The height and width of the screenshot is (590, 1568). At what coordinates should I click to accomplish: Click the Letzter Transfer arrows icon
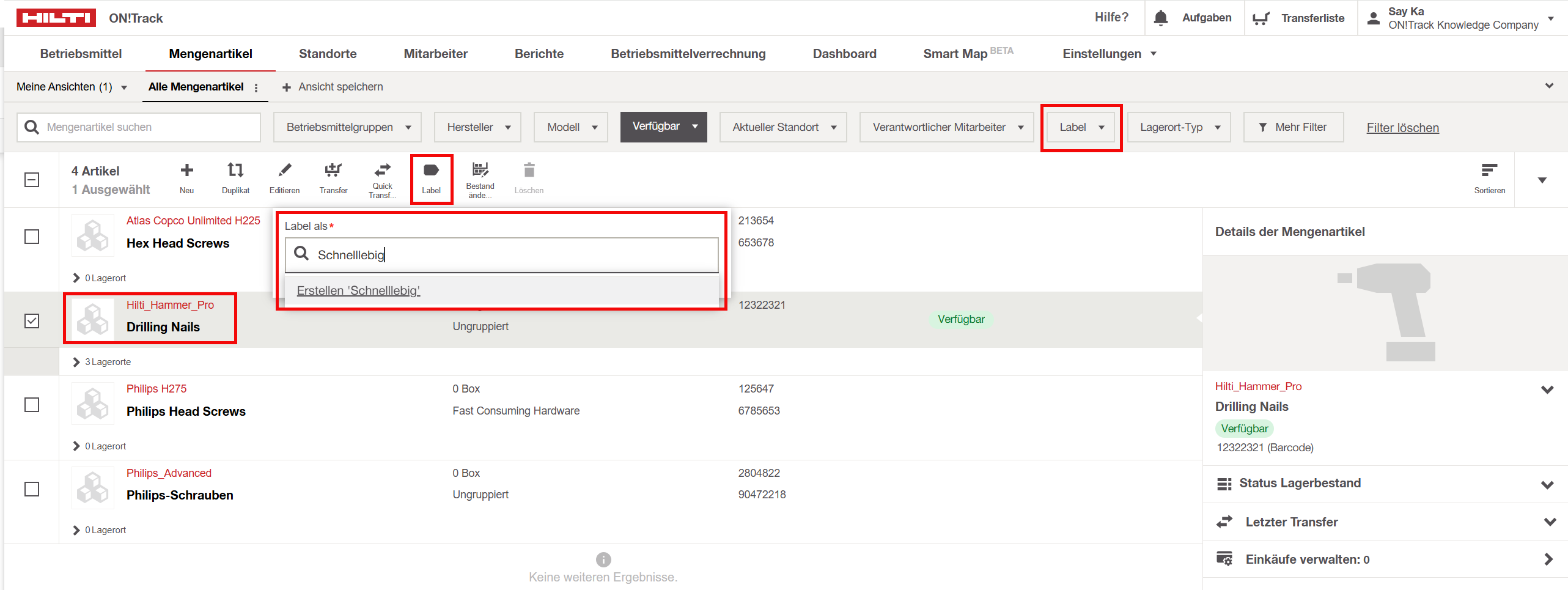click(1224, 522)
